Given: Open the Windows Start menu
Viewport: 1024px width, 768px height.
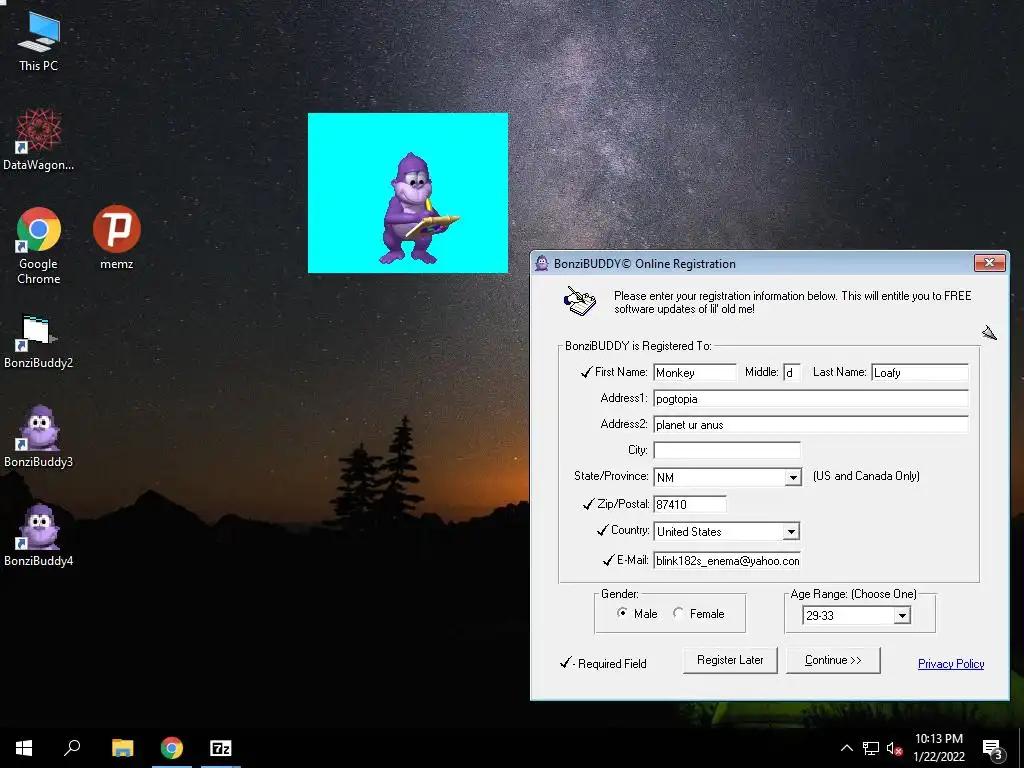Looking at the screenshot, I should (x=24, y=748).
